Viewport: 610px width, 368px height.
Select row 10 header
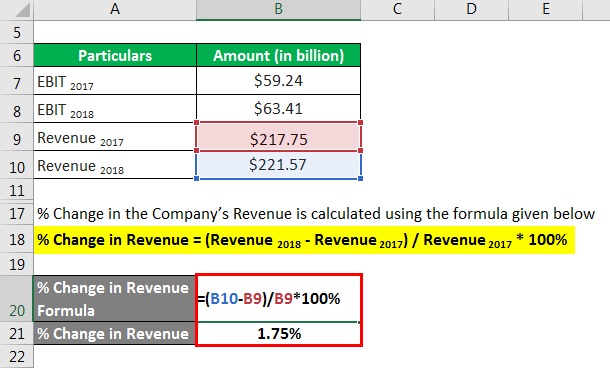click(17, 166)
